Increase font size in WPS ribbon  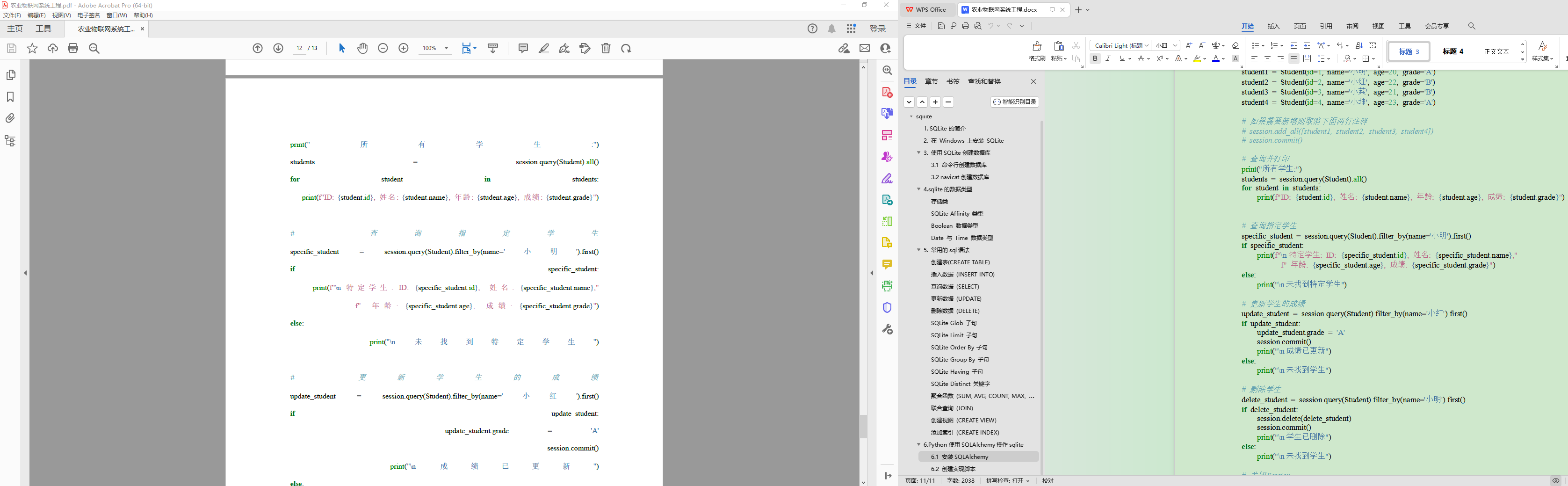[1189, 46]
